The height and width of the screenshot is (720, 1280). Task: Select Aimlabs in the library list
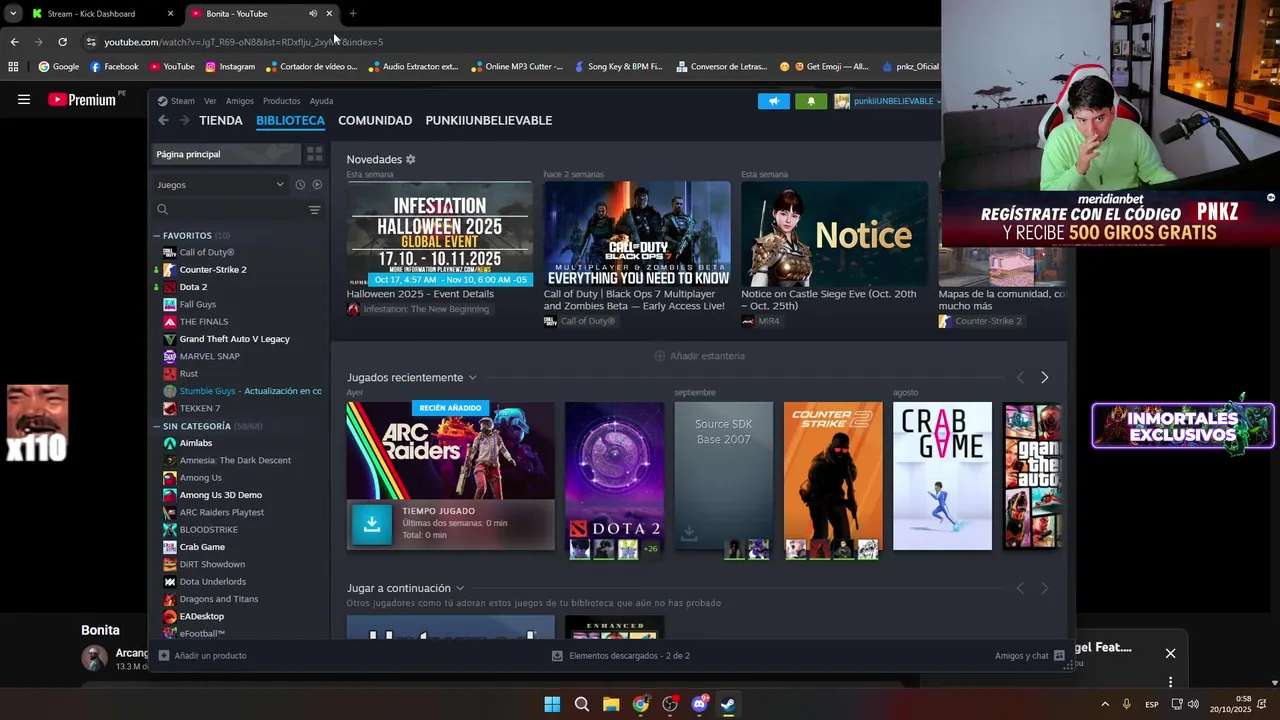(195, 443)
